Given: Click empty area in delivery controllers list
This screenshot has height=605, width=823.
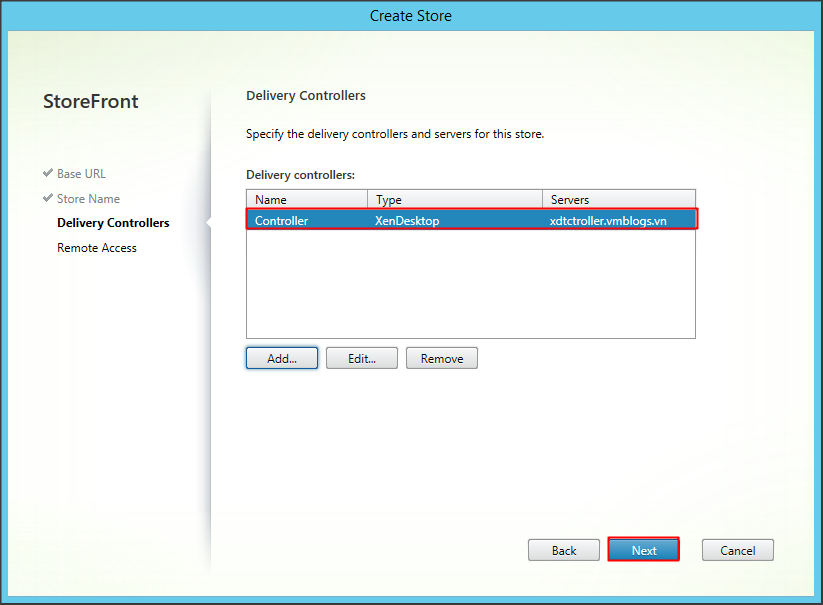Looking at the screenshot, I should pyautogui.click(x=470, y=285).
